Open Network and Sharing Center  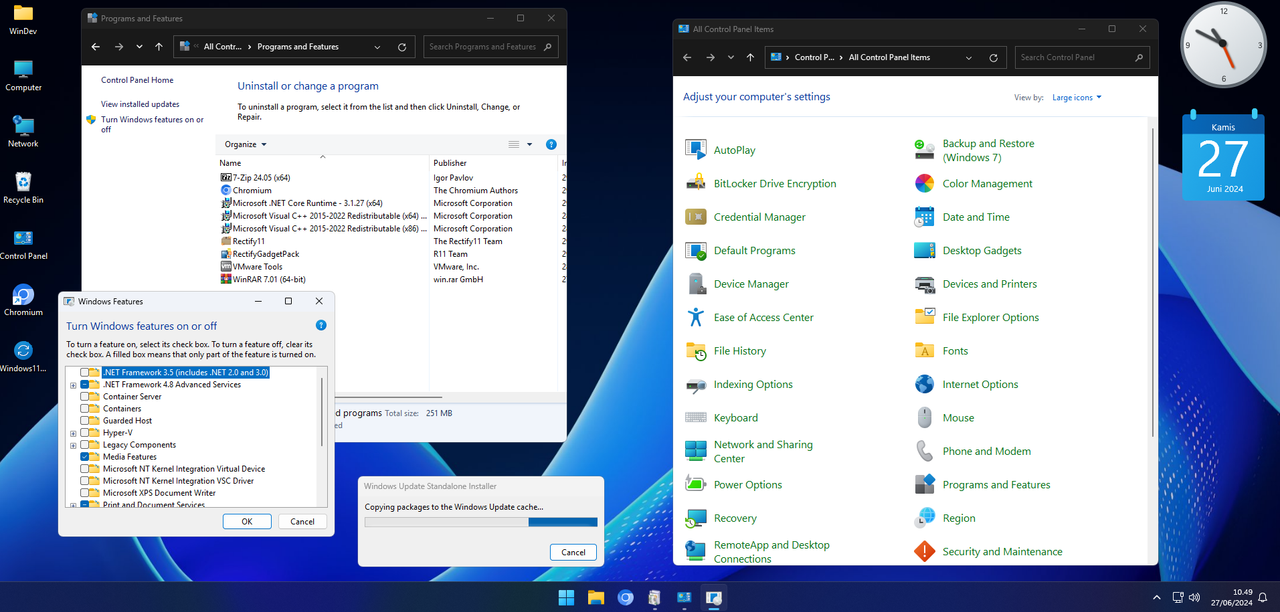click(x=750, y=451)
